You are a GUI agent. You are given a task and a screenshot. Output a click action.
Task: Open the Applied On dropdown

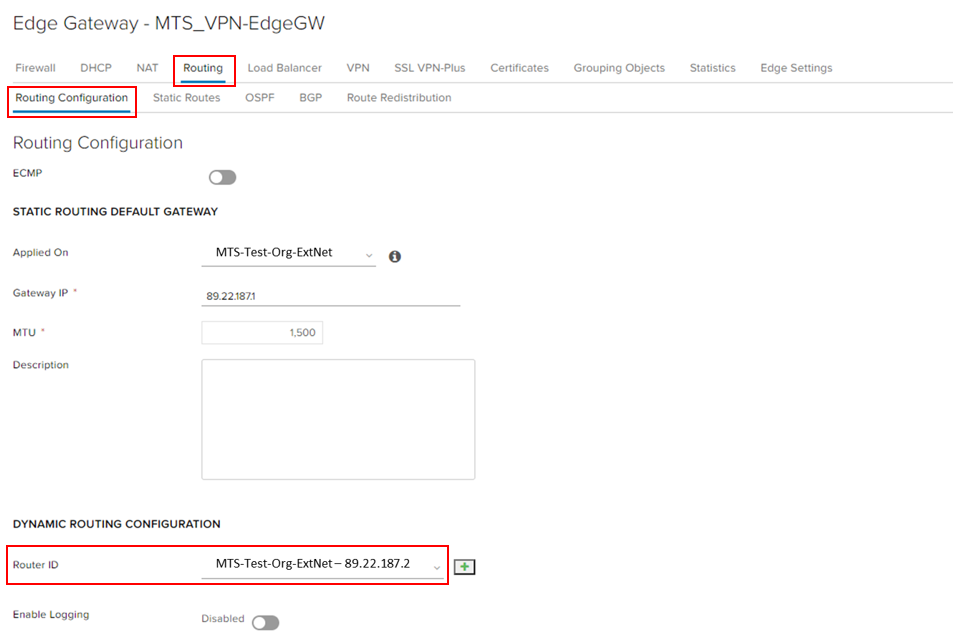[288, 254]
